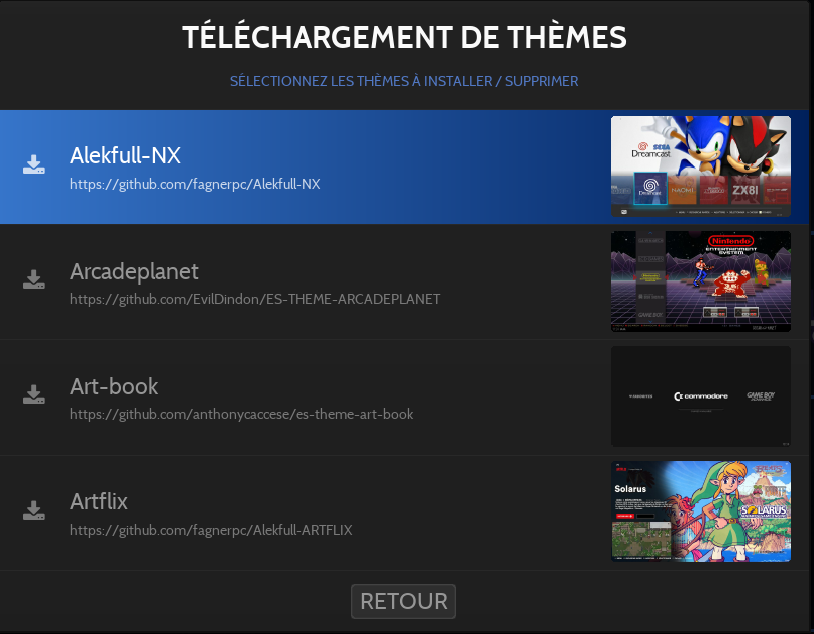Image resolution: width=814 pixels, height=634 pixels.
Task: Click the fagnerpc/Alekfull-ARTFLIX GitHub URL
Action: point(211,529)
